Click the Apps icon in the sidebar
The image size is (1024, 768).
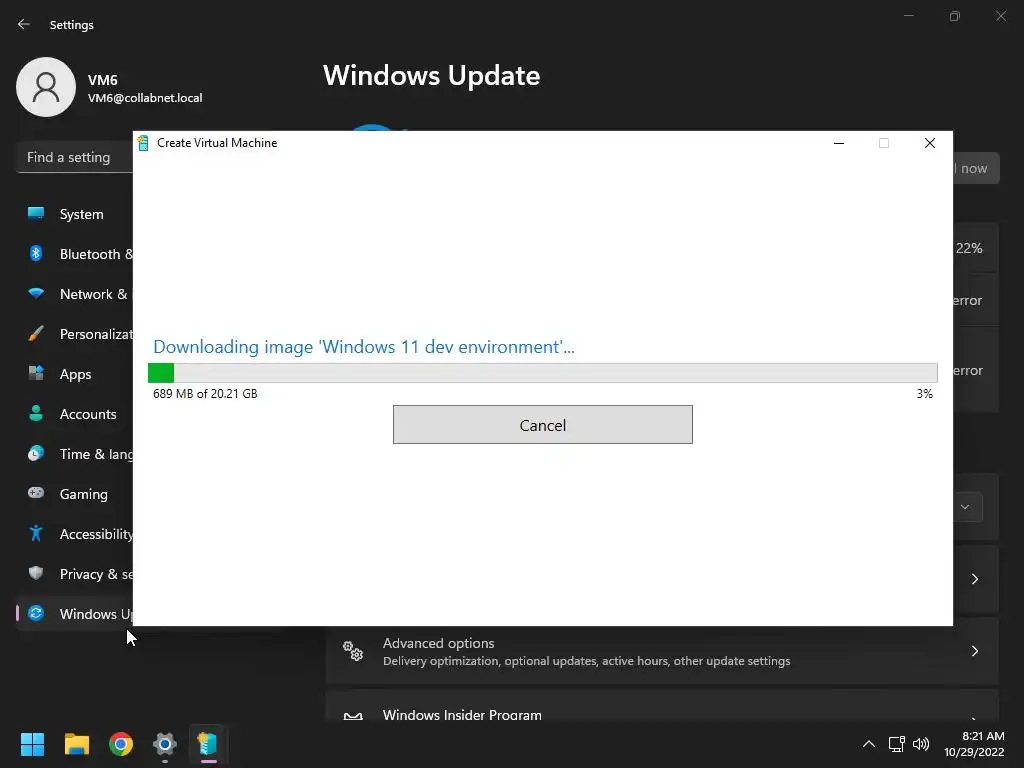coord(36,374)
